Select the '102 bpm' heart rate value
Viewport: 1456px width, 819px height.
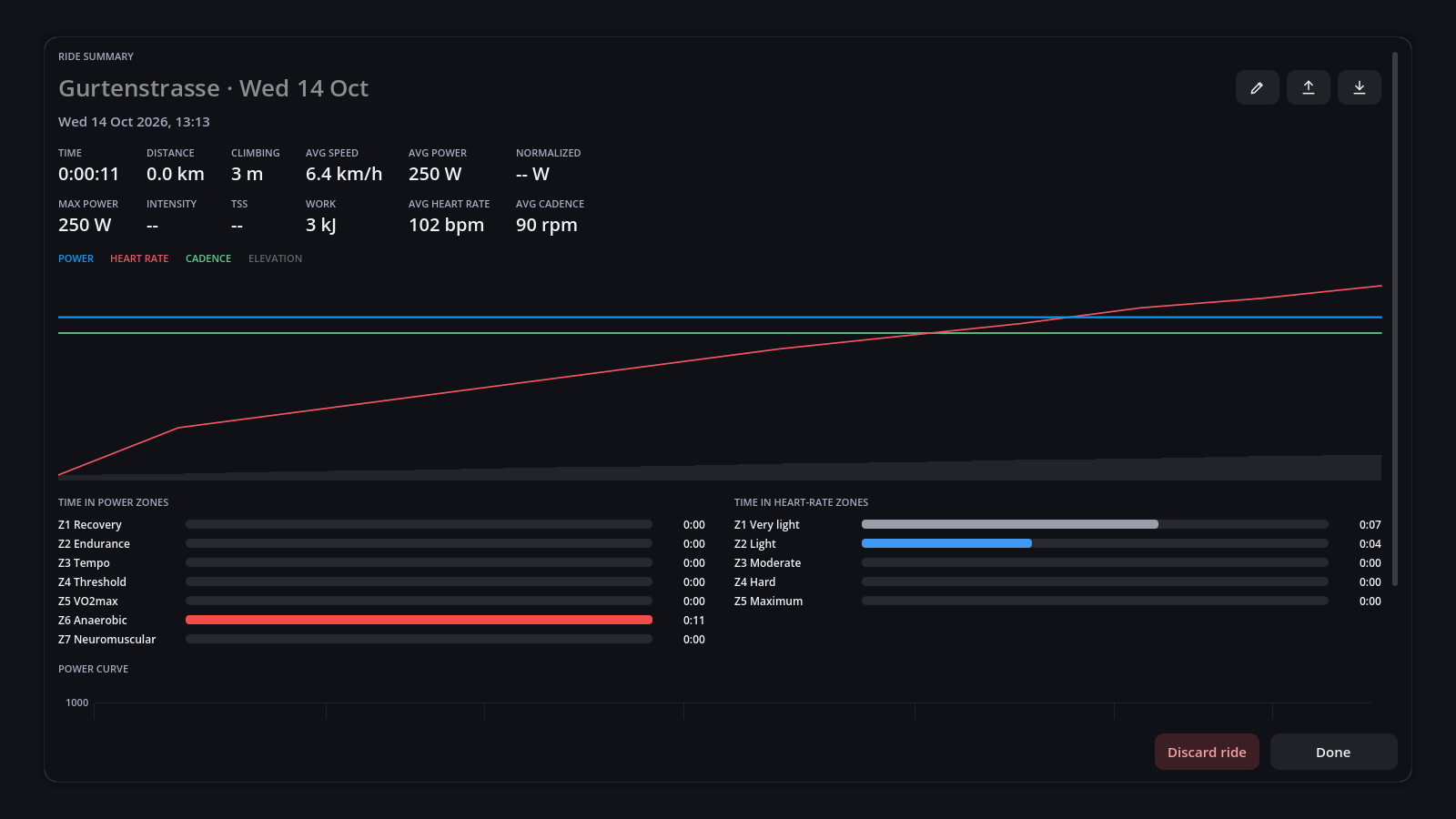446,225
